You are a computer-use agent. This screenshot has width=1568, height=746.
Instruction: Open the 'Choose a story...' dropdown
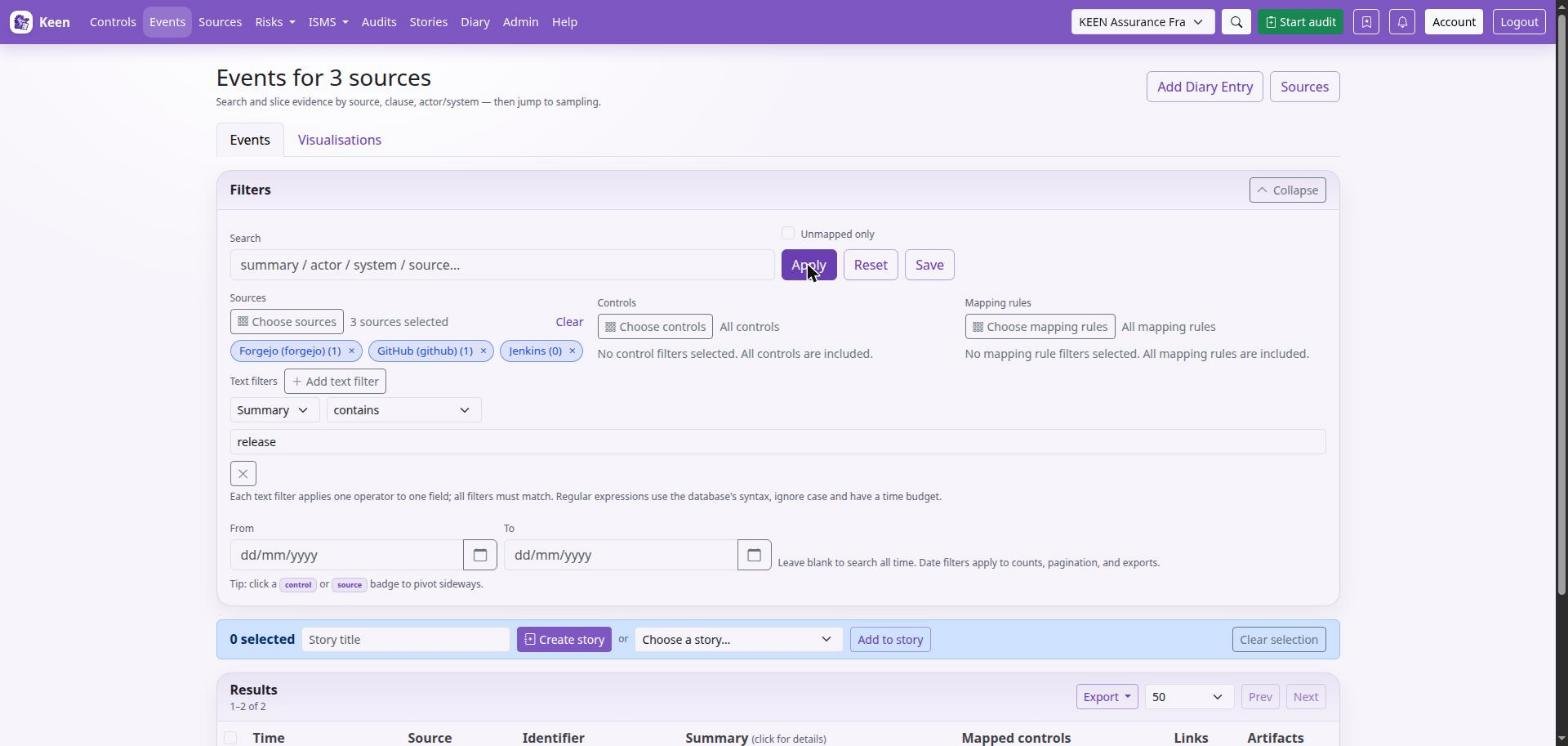(738, 640)
